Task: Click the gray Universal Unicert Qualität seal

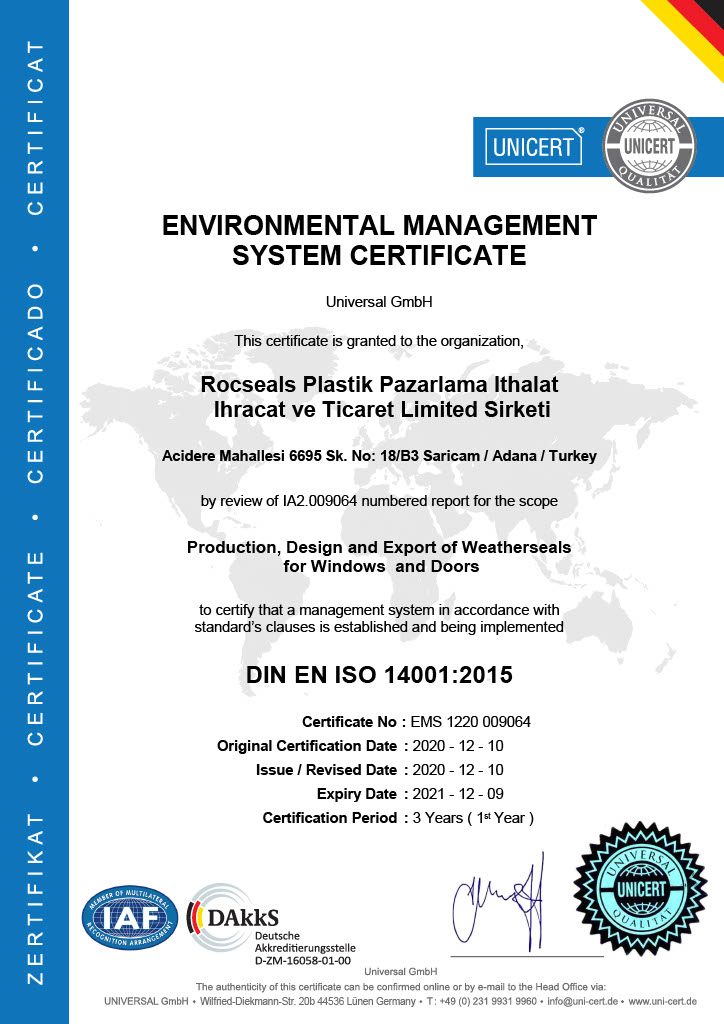Action: (649, 146)
